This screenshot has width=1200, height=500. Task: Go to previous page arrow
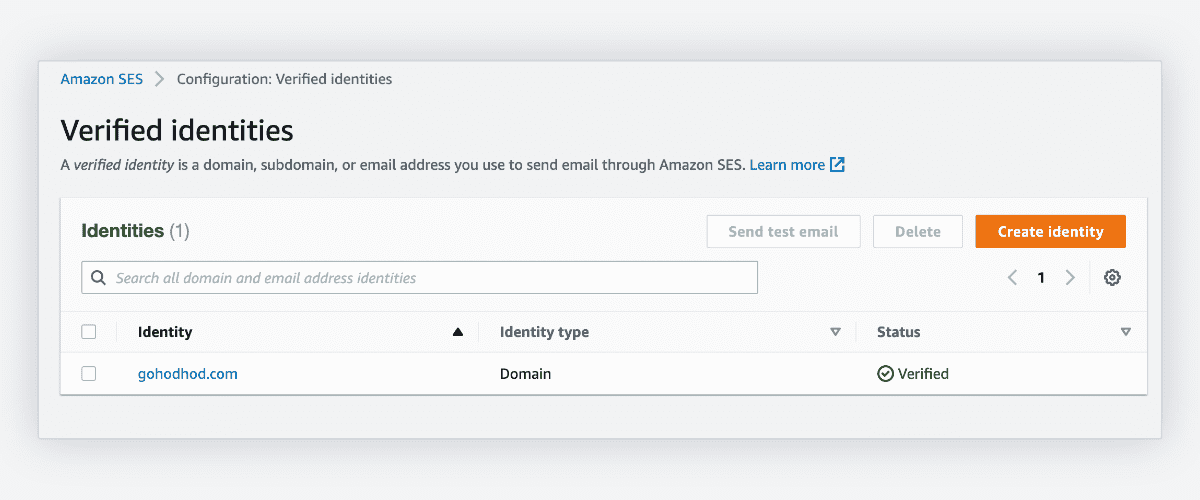click(1012, 278)
